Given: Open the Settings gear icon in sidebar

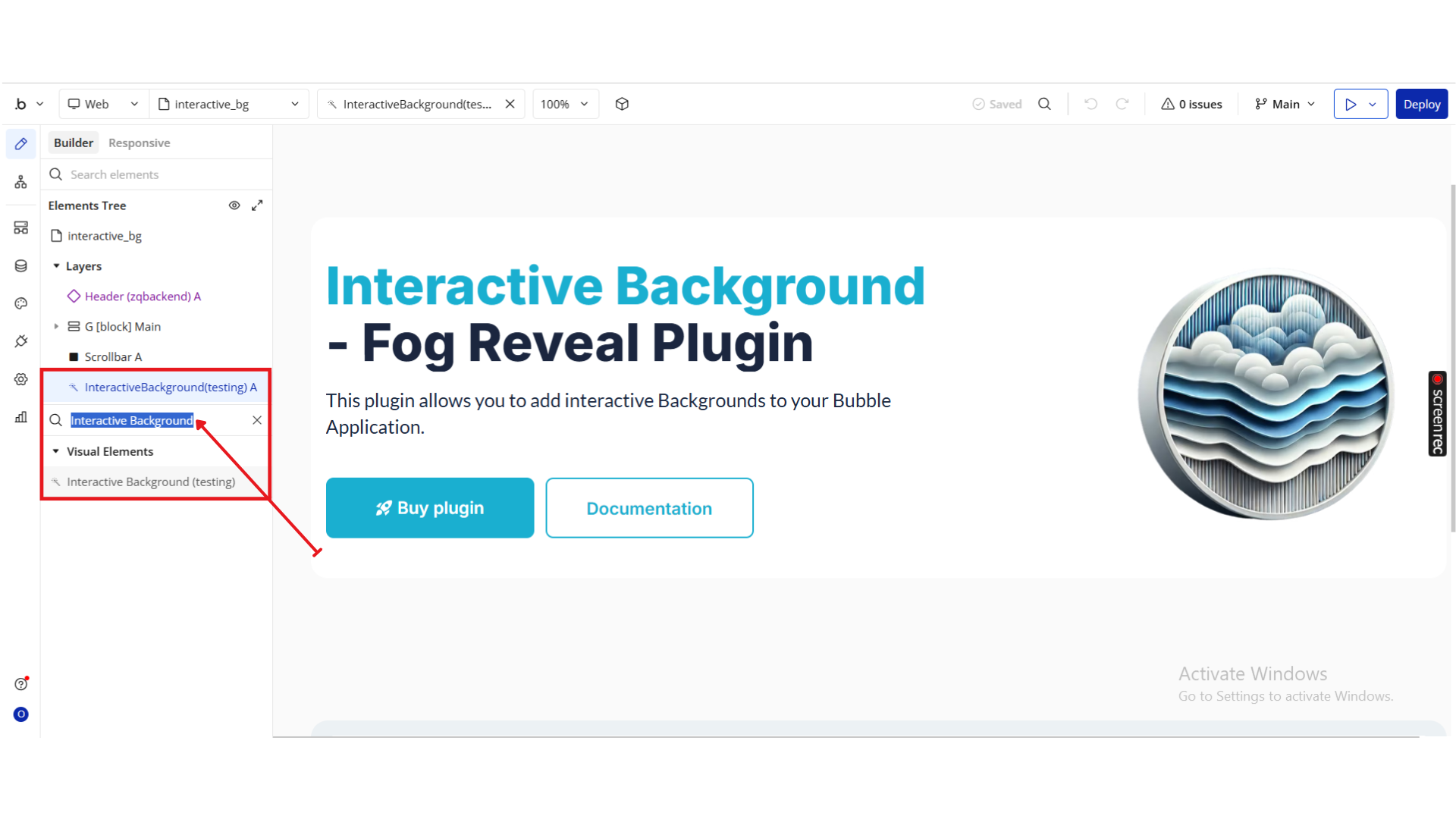Looking at the screenshot, I should (20, 379).
